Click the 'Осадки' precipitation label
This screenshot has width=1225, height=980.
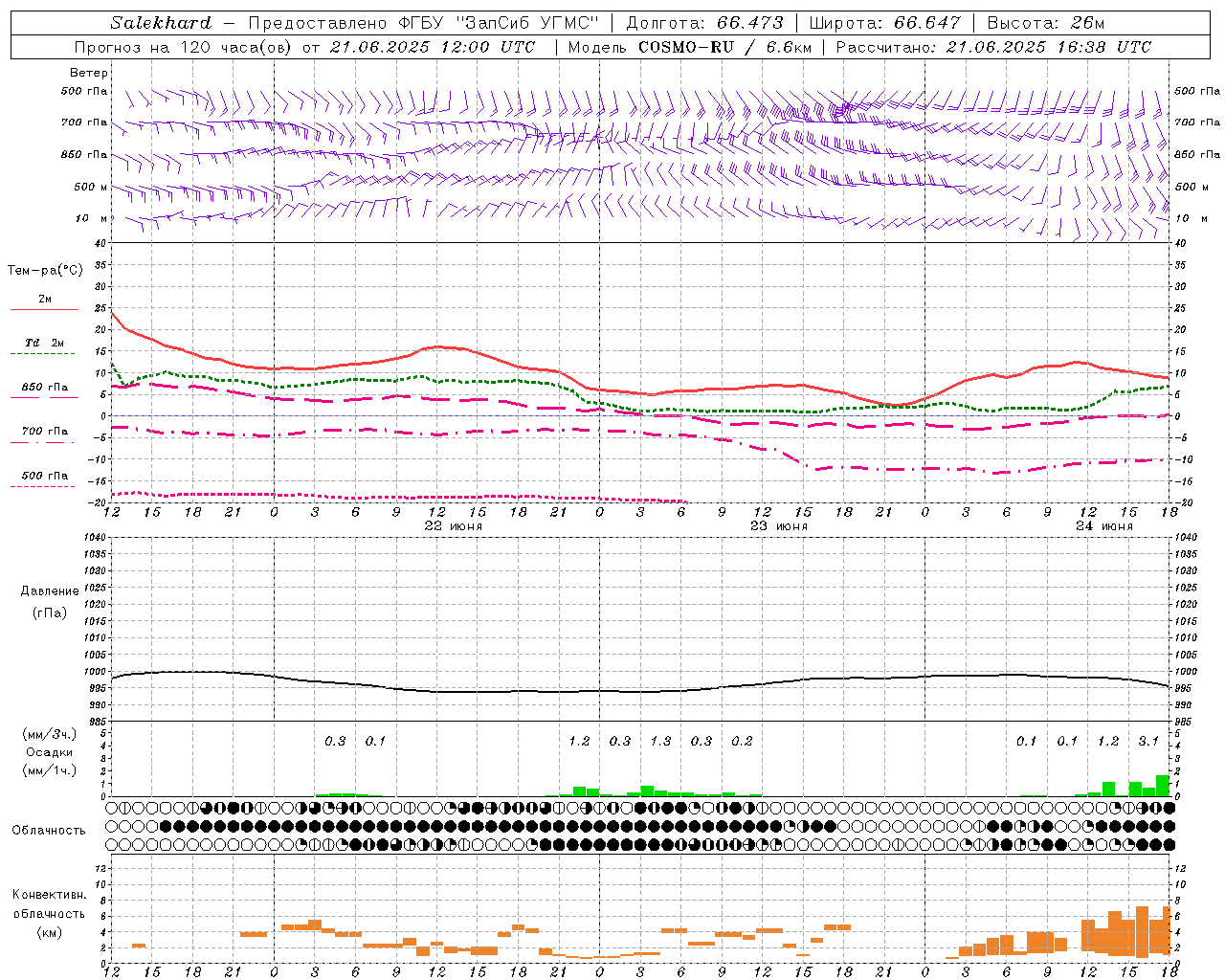pyautogui.click(x=50, y=752)
